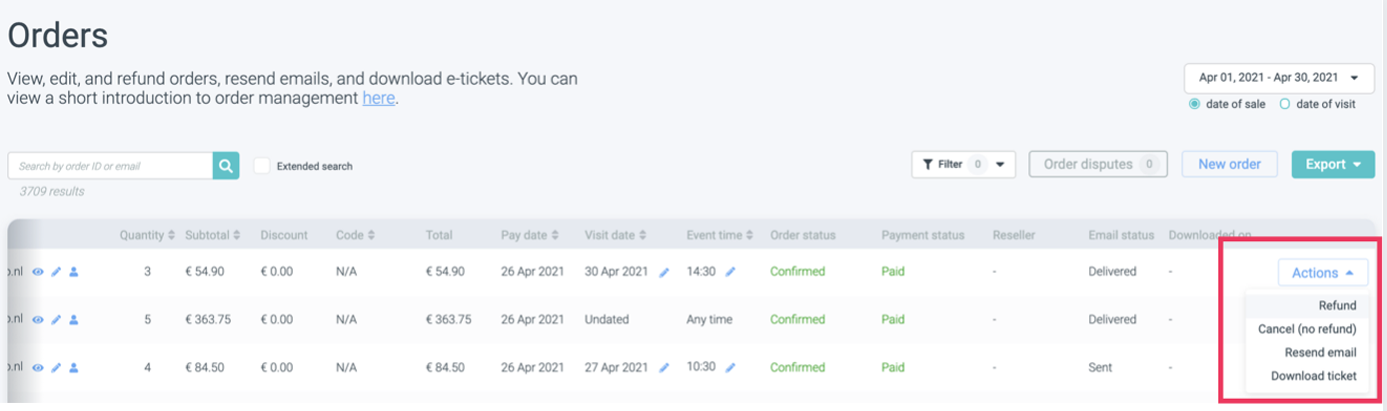Select the date of sale radio button
1387x411 pixels.
coord(1194,104)
